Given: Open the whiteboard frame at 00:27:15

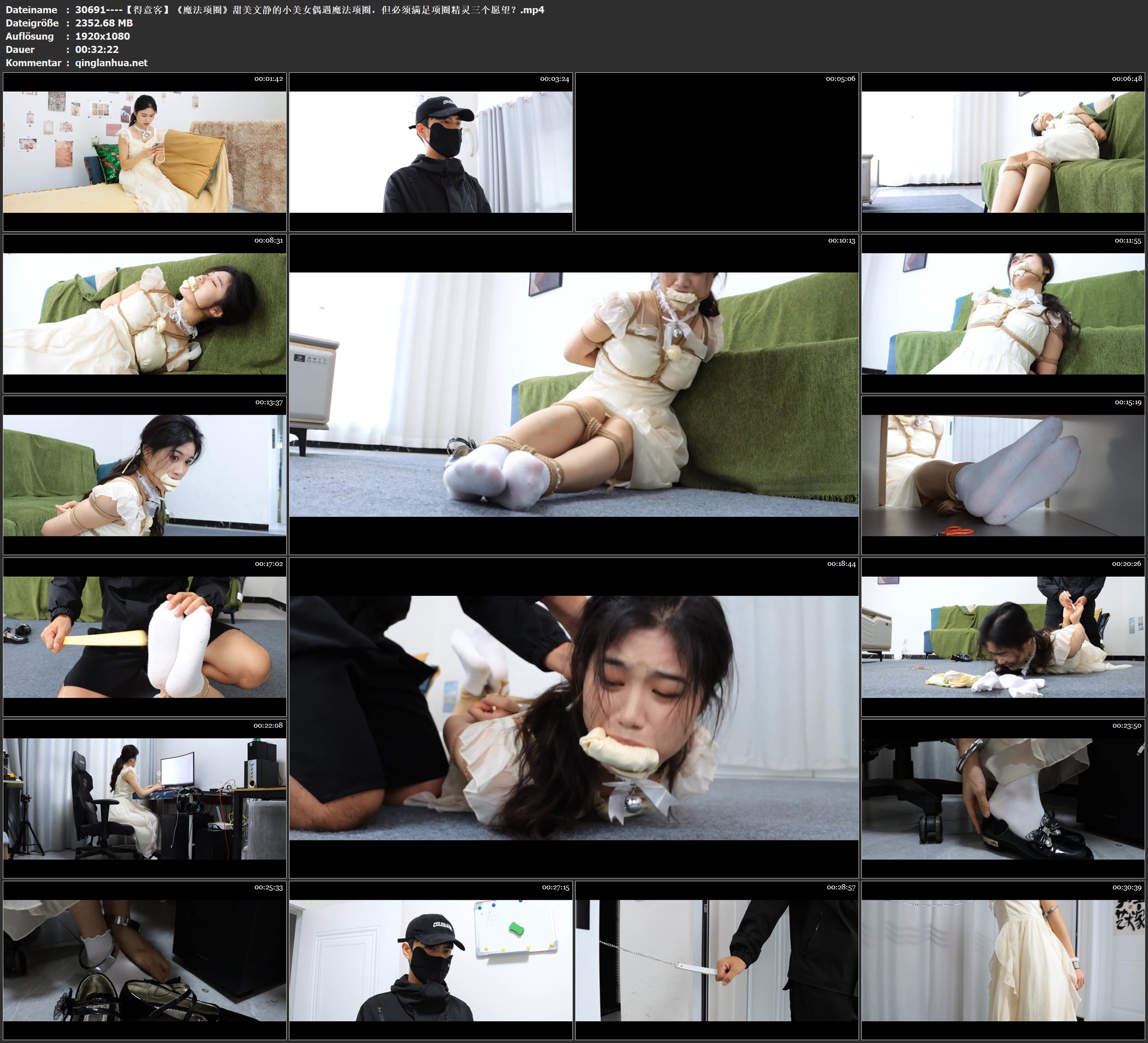Looking at the screenshot, I should (x=430, y=960).
